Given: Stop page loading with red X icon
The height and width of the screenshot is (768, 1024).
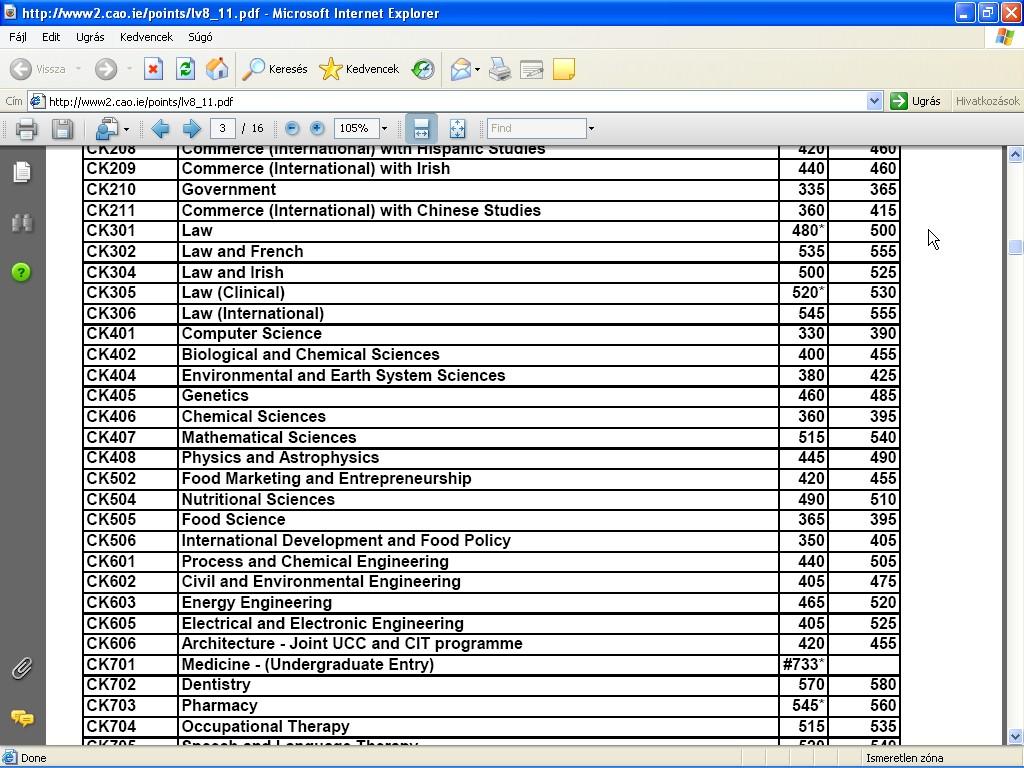Looking at the screenshot, I should tap(153, 69).
